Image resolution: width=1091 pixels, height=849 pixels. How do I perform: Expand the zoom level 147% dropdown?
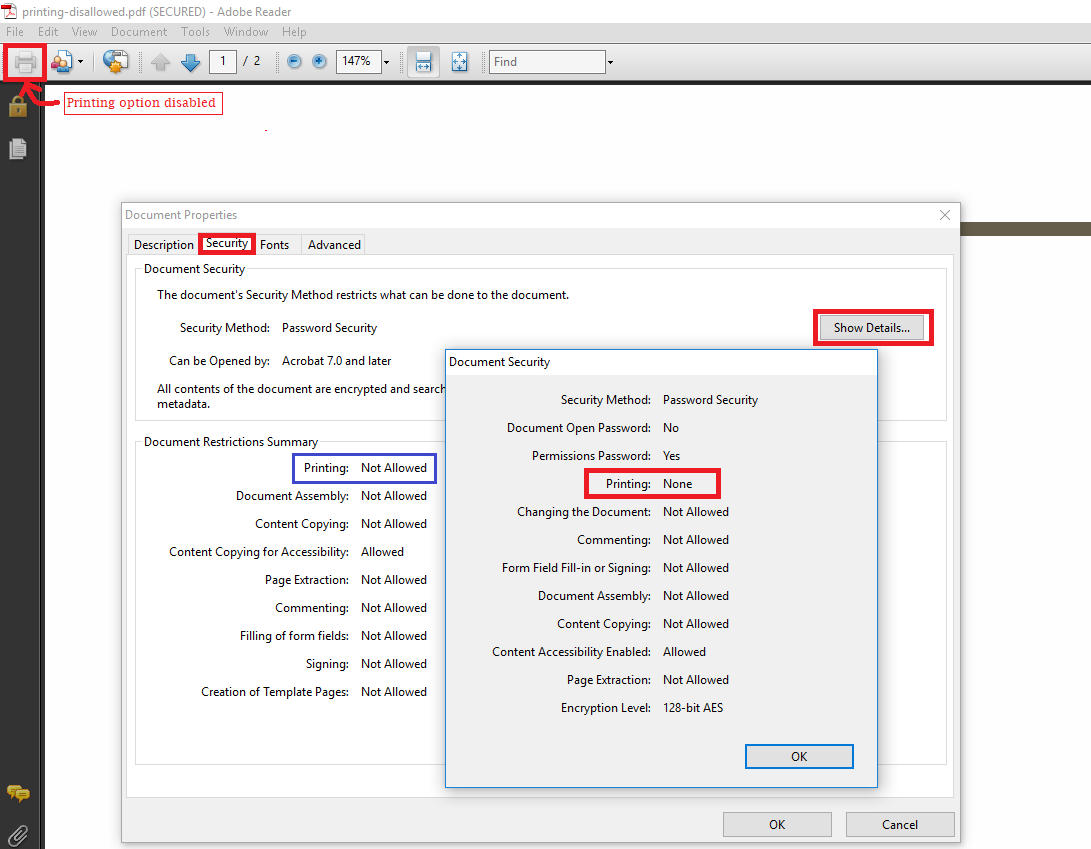pyautogui.click(x=386, y=61)
